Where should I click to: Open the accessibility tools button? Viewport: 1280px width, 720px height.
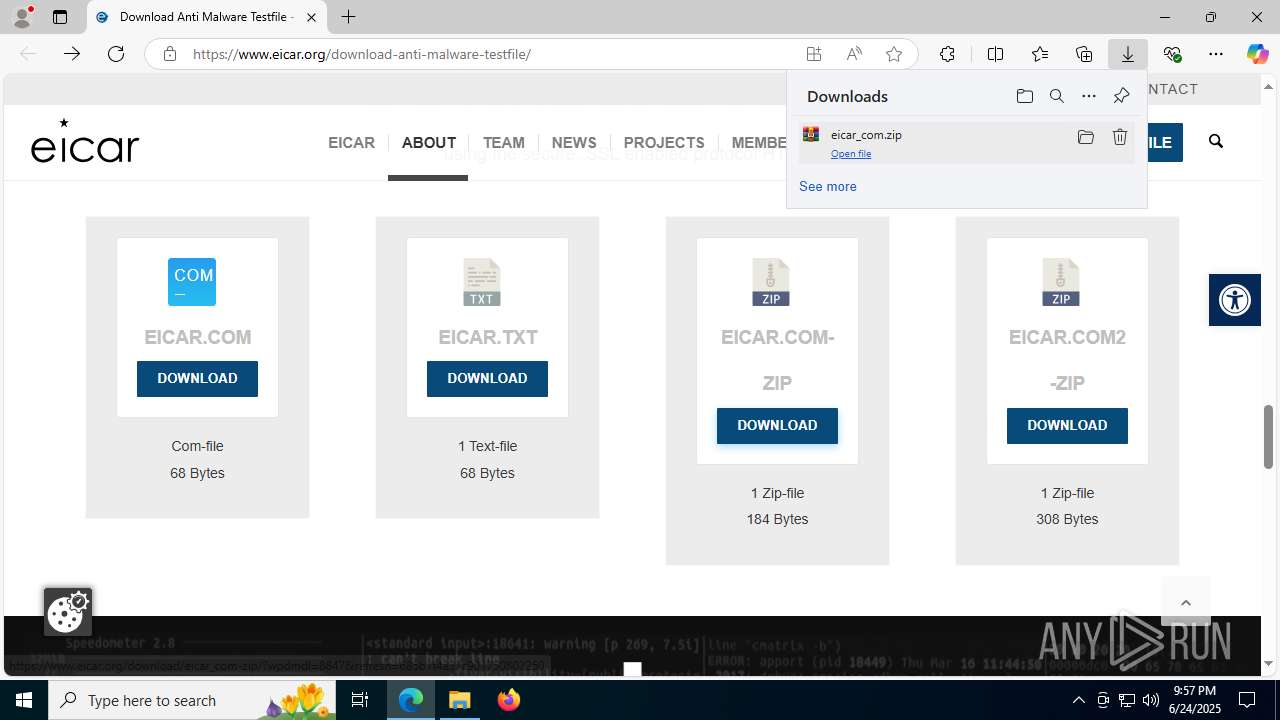pos(1235,299)
